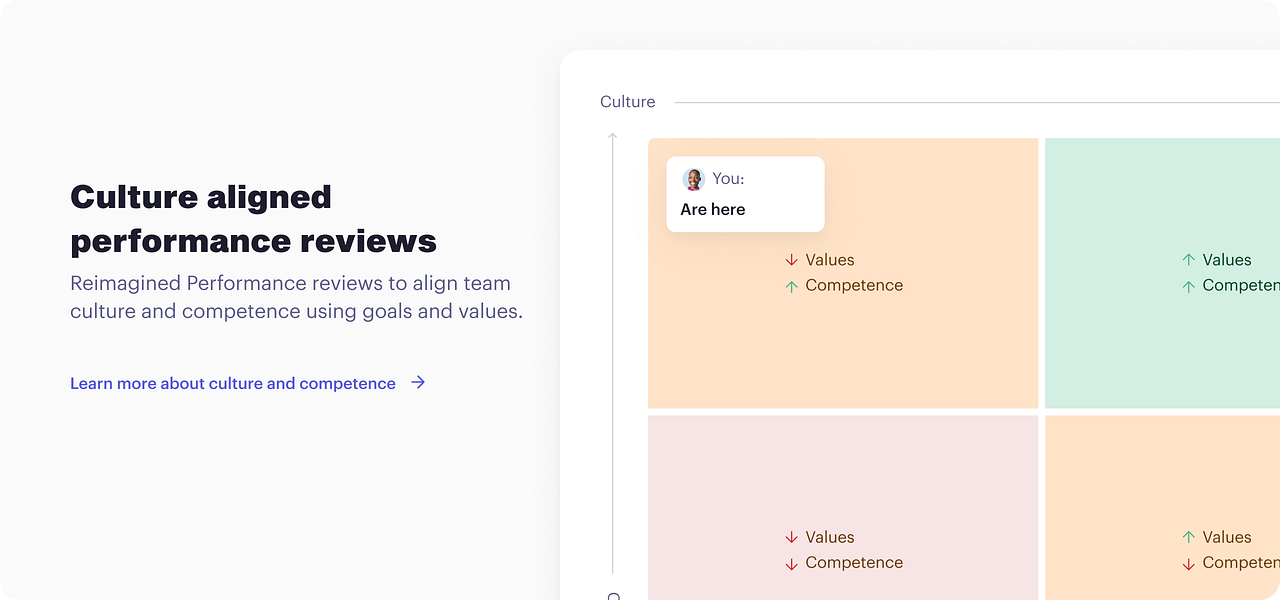This screenshot has height=600, width=1280.
Task: Click green up arrow beside Values in green quadrant
Action: (x=1188, y=260)
